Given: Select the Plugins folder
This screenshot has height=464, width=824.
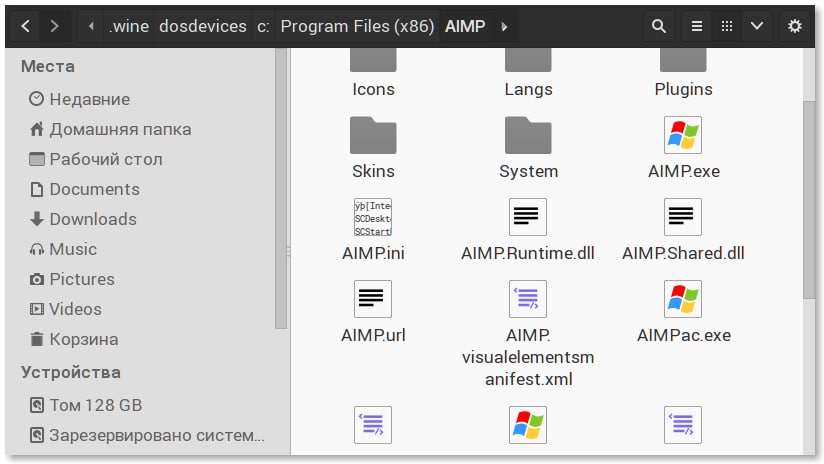Looking at the screenshot, I should pyautogui.click(x=683, y=74).
